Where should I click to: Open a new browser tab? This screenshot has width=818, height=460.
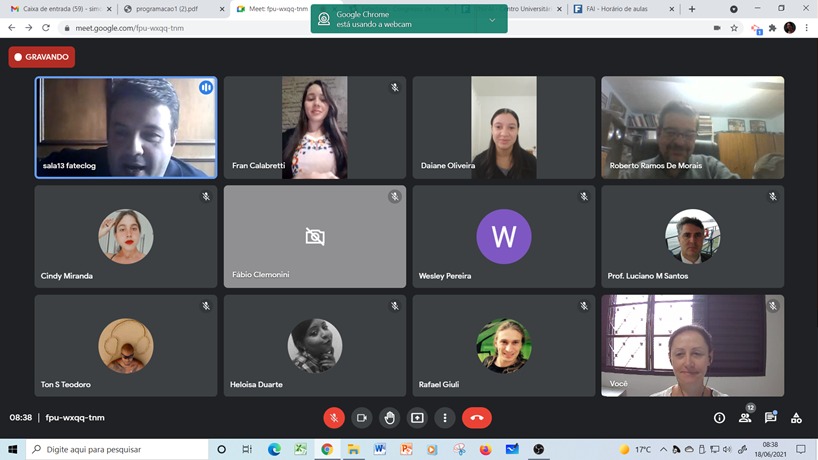[x=692, y=9]
